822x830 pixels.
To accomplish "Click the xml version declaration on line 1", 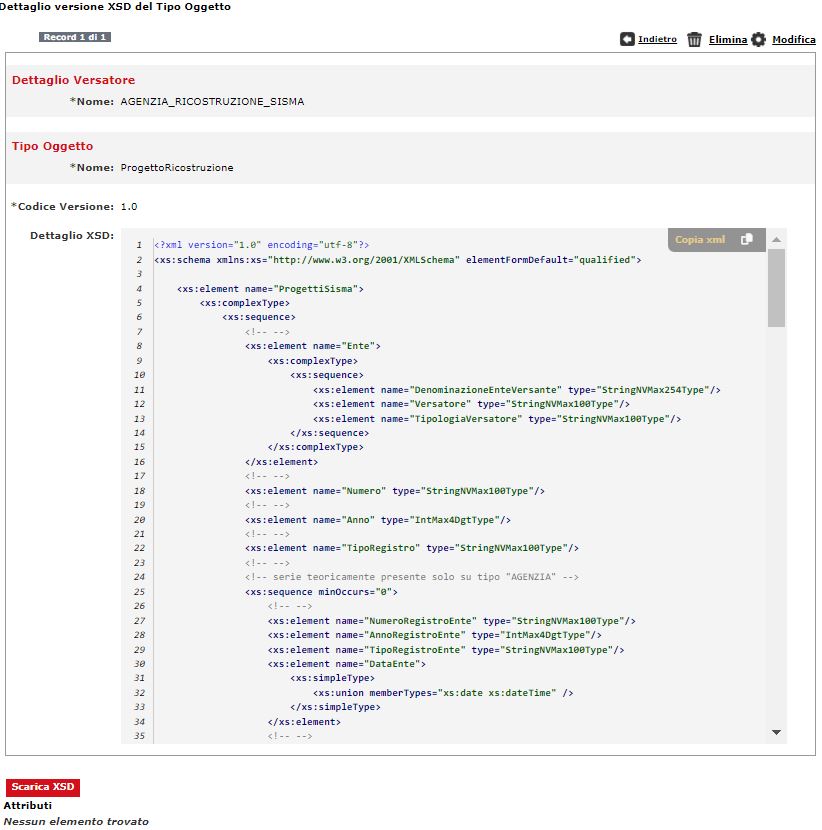I will coord(261,245).
